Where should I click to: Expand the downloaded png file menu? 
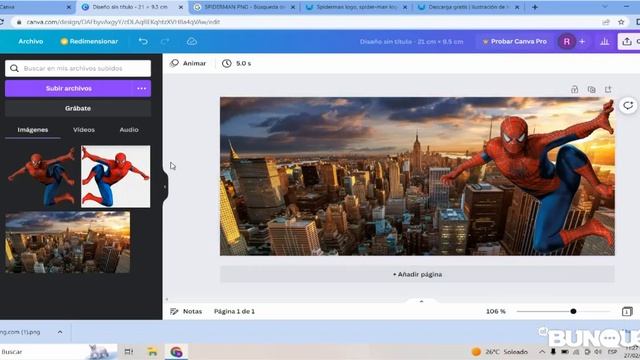click(x=60, y=332)
